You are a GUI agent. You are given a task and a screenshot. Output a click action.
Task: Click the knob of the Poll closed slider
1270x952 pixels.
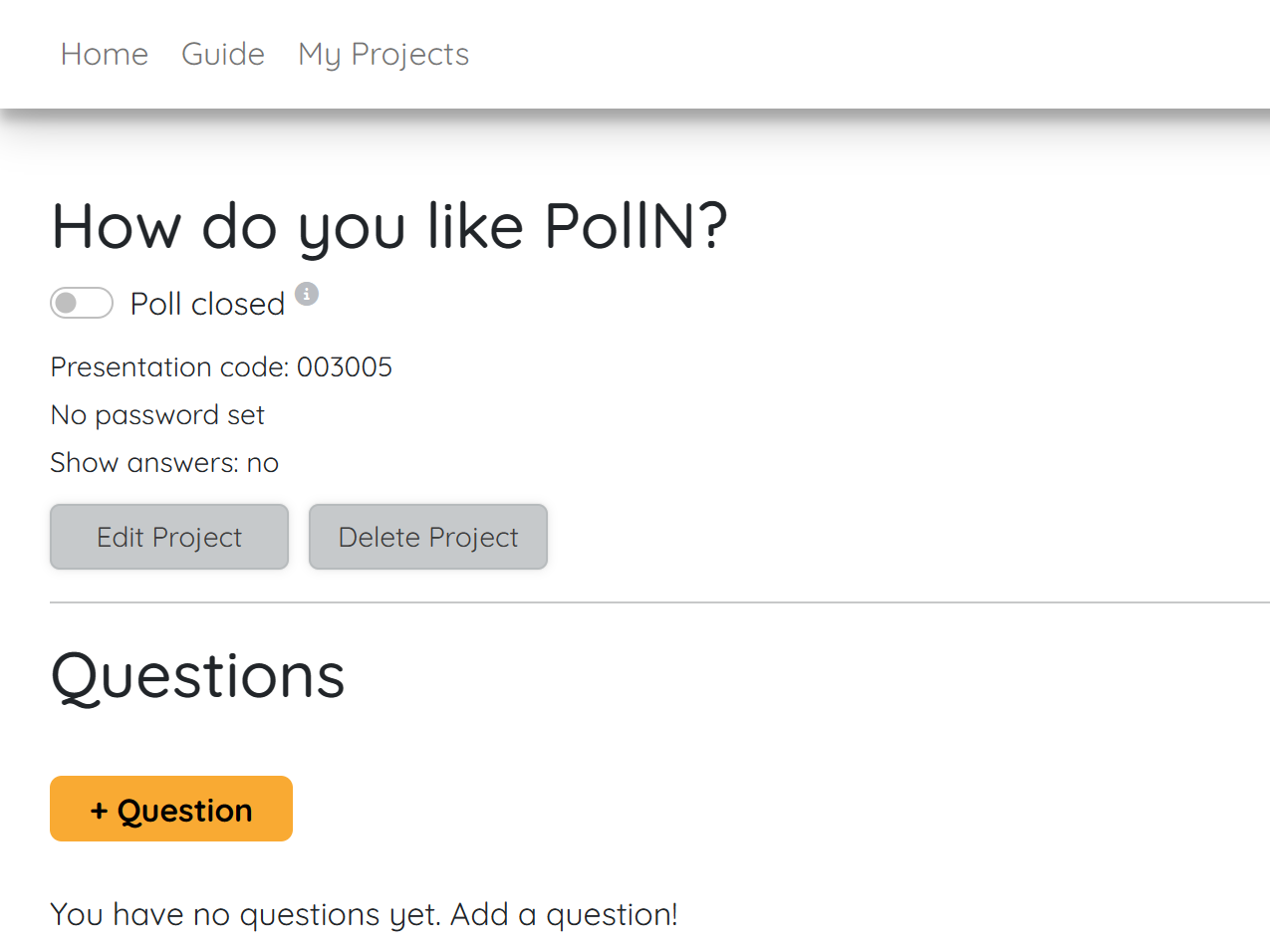pyautogui.click(x=68, y=303)
